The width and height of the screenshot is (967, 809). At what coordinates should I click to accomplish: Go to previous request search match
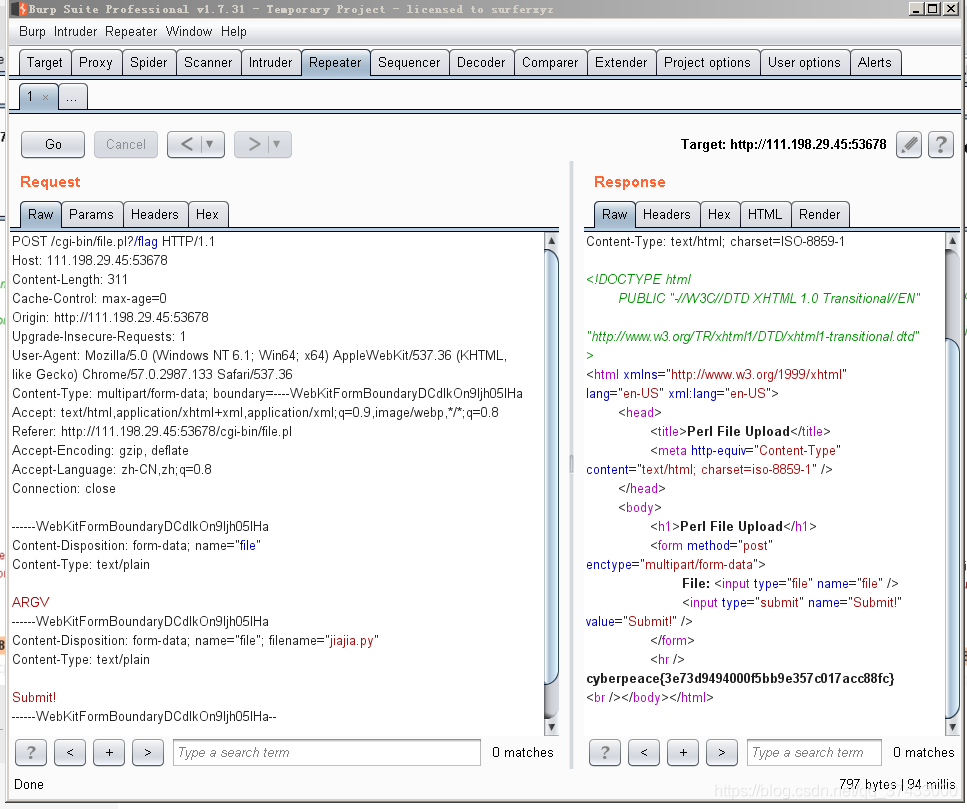coord(70,752)
